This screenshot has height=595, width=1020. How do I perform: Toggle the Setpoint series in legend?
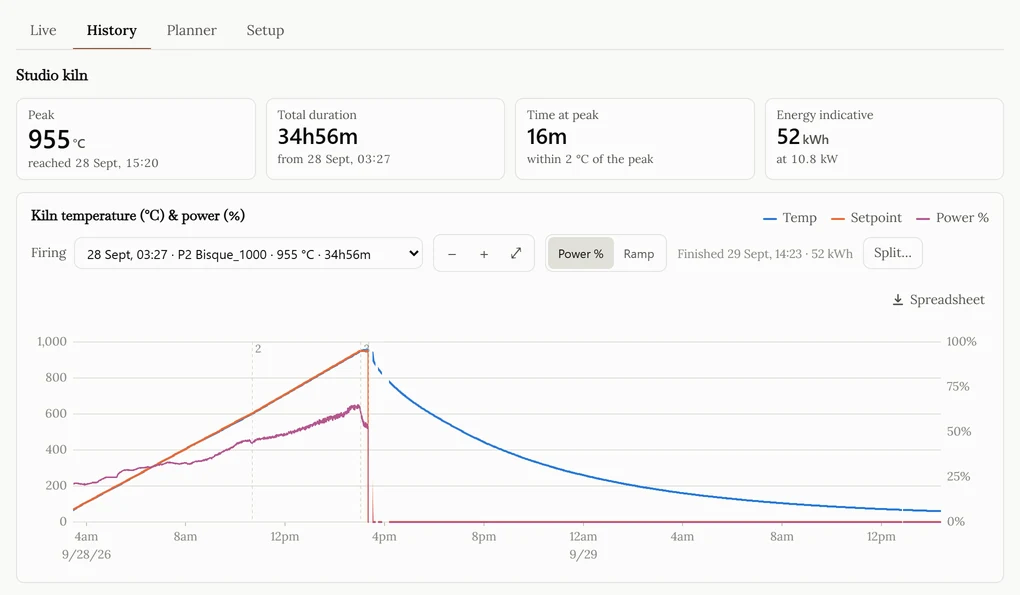click(x=866, y=218)
